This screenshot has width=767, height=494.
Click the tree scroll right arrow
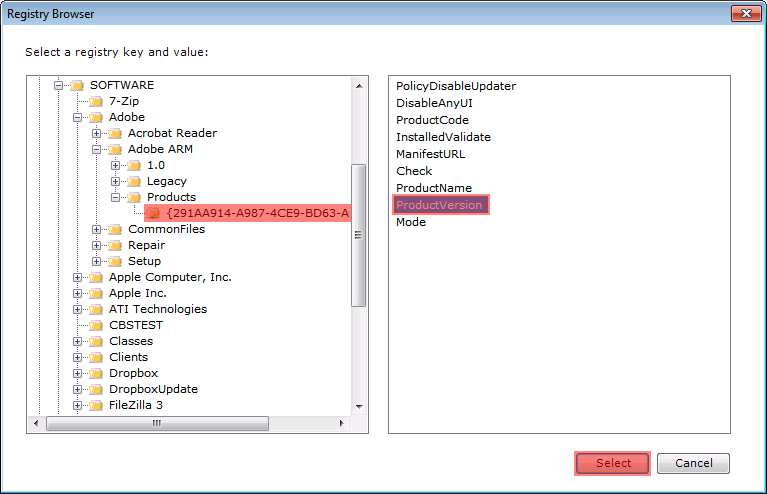(x=341, y=424)
